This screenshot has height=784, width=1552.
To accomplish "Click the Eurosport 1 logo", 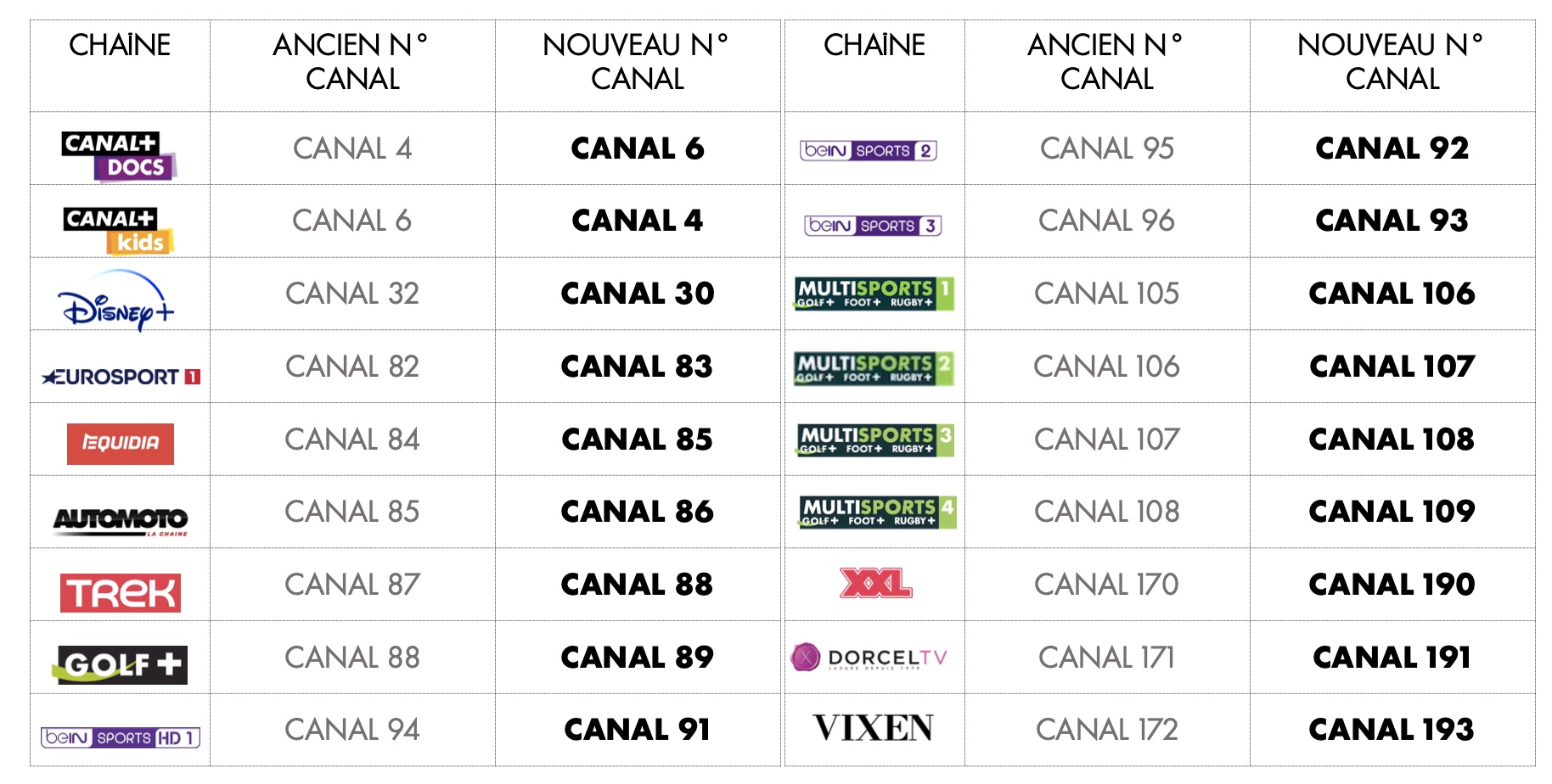I will pos(121,377).
